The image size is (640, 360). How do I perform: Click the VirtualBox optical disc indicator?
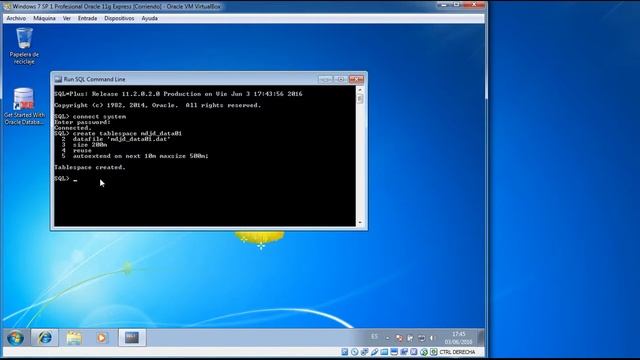click(354, 352)
